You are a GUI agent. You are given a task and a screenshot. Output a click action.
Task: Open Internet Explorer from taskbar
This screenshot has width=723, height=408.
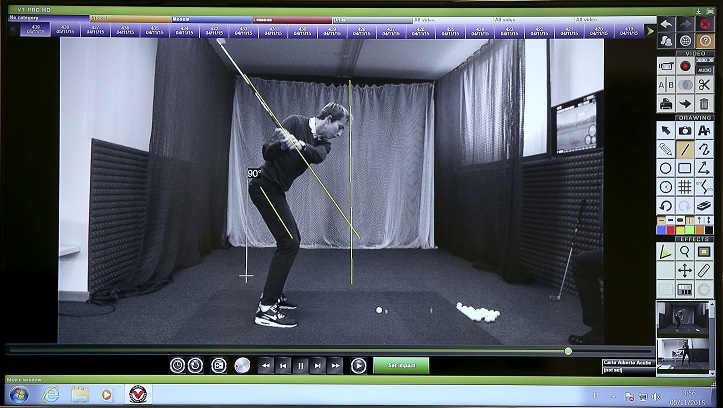[x=50, y=395]
